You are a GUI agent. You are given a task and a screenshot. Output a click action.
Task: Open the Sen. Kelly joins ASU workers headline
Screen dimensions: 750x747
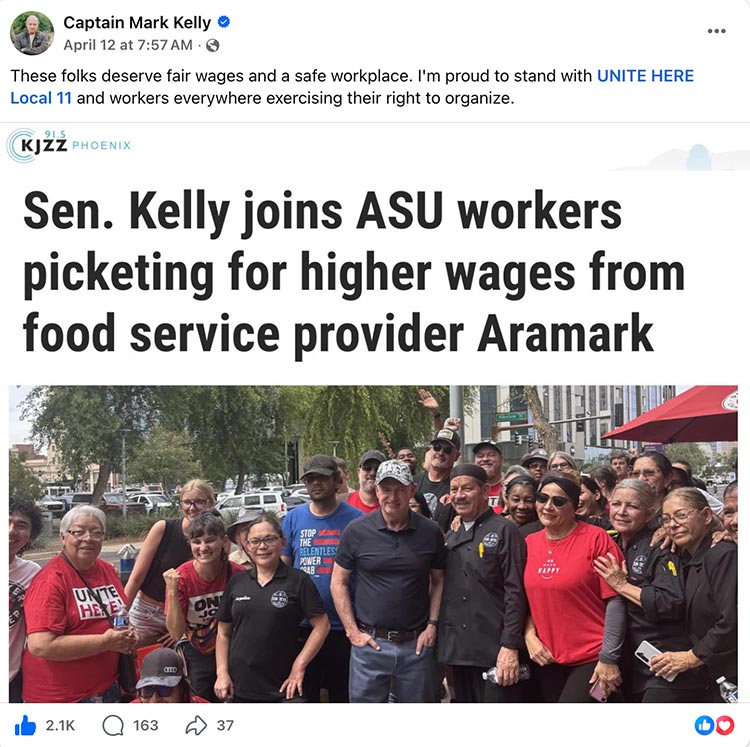(353, 273)
